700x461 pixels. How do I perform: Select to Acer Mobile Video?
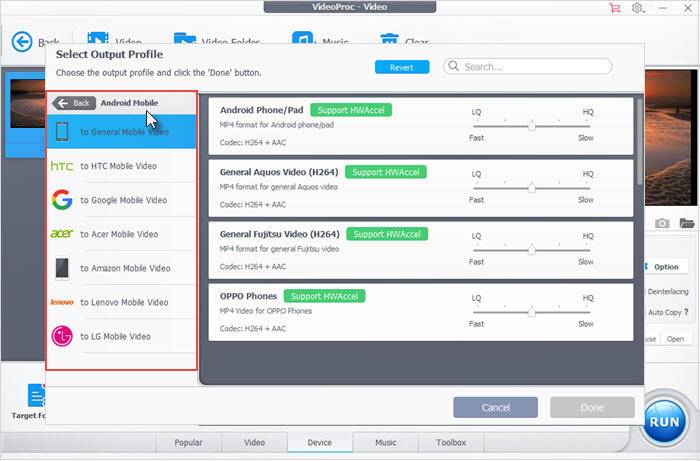121,234
